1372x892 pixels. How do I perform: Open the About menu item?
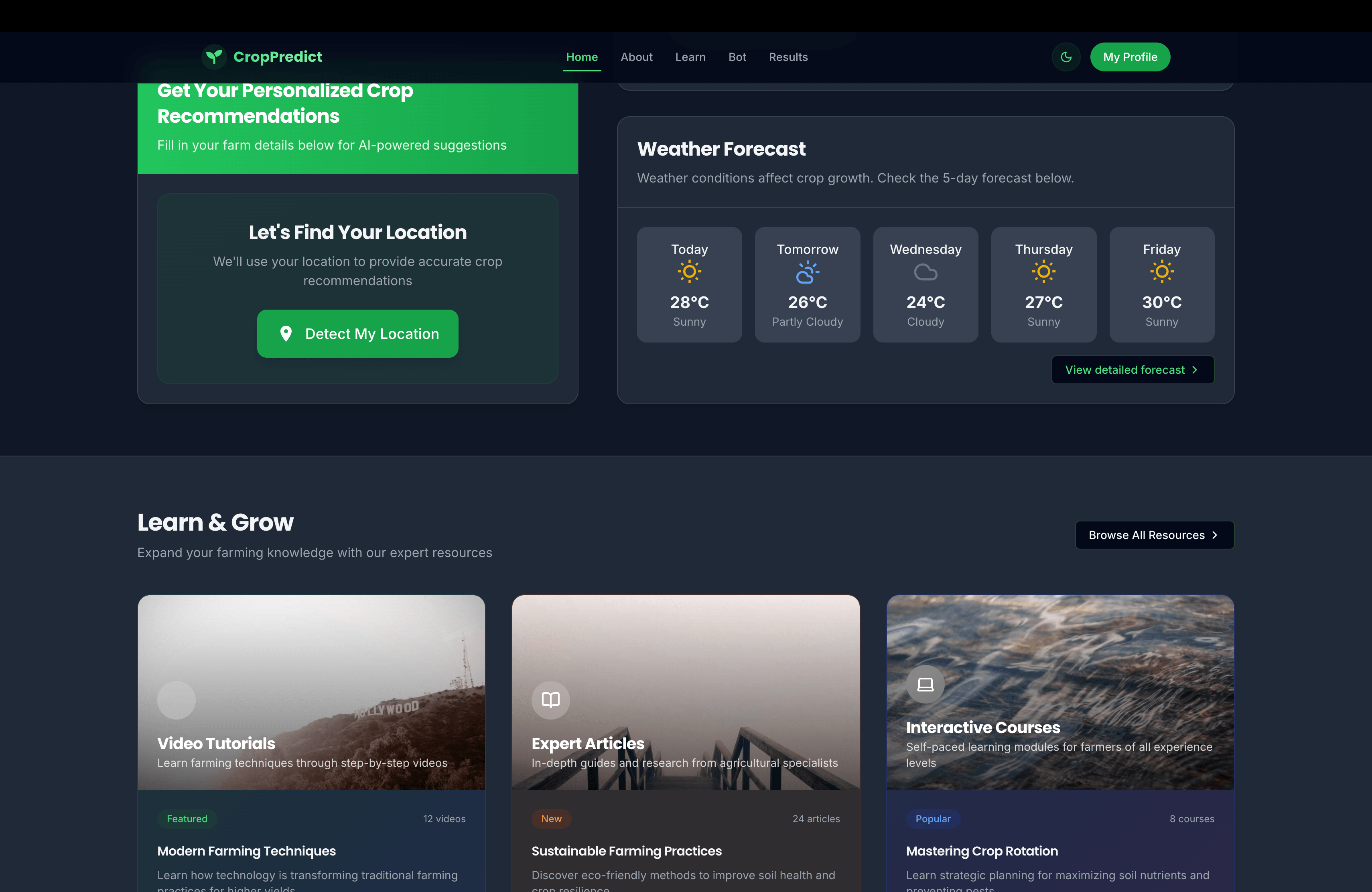pos(636,57)
